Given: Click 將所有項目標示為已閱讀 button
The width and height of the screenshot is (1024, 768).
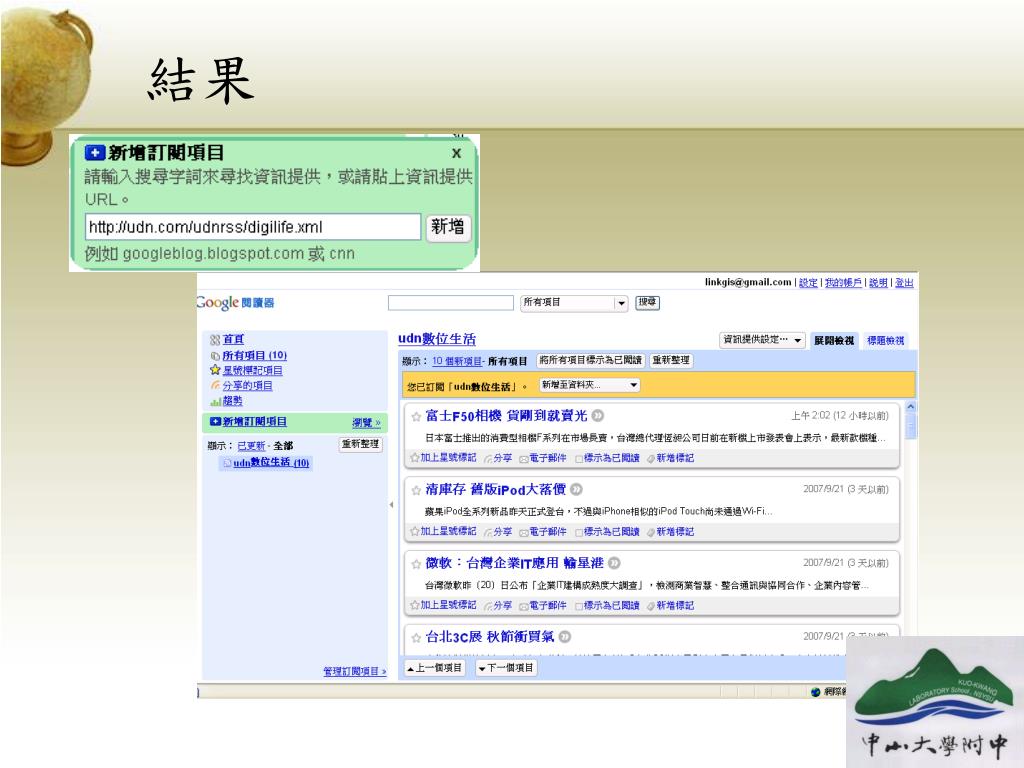Looking at the screenshot, I should 591,360.
